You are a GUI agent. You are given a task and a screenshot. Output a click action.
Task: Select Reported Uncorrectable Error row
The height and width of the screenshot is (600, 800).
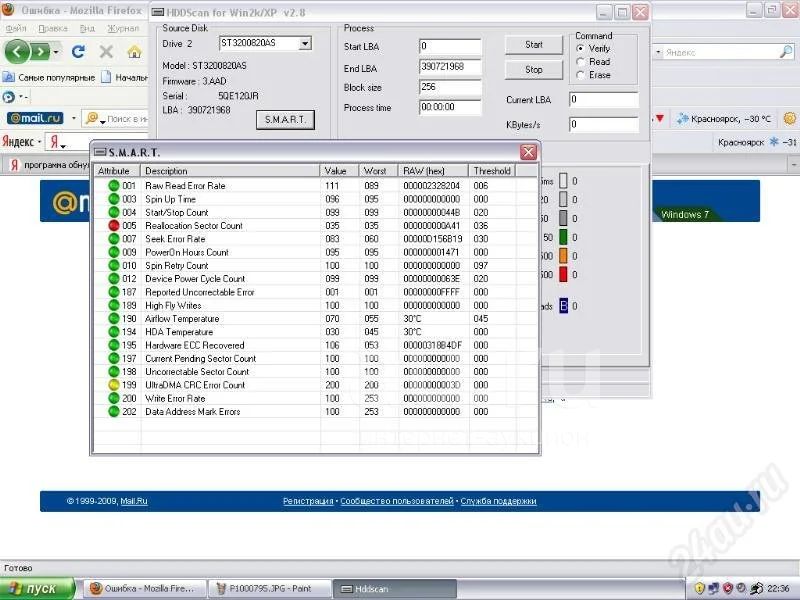315,292
